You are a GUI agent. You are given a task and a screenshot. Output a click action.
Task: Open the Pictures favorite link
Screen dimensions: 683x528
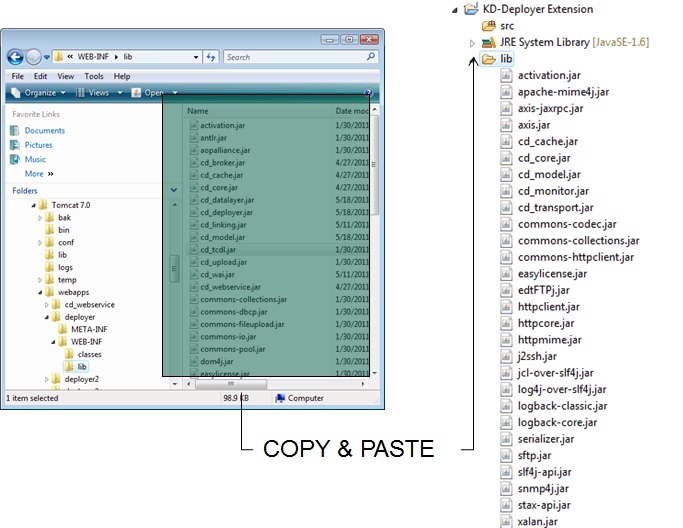pyautogui.click(x=38, y=145)
